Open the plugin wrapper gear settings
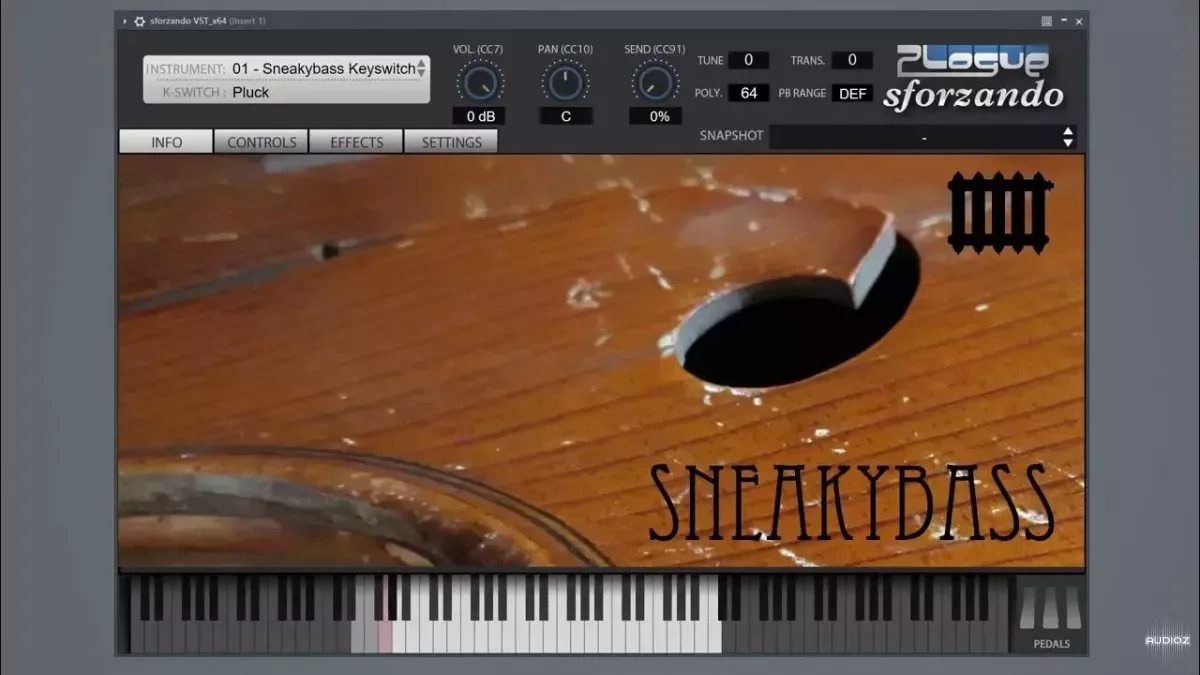 point(139,21)
